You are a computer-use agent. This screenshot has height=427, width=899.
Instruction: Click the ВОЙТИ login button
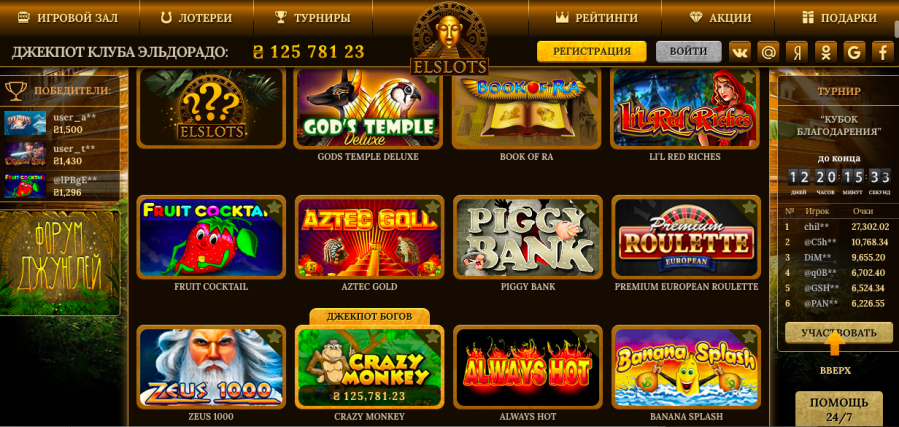coord(689,52)
